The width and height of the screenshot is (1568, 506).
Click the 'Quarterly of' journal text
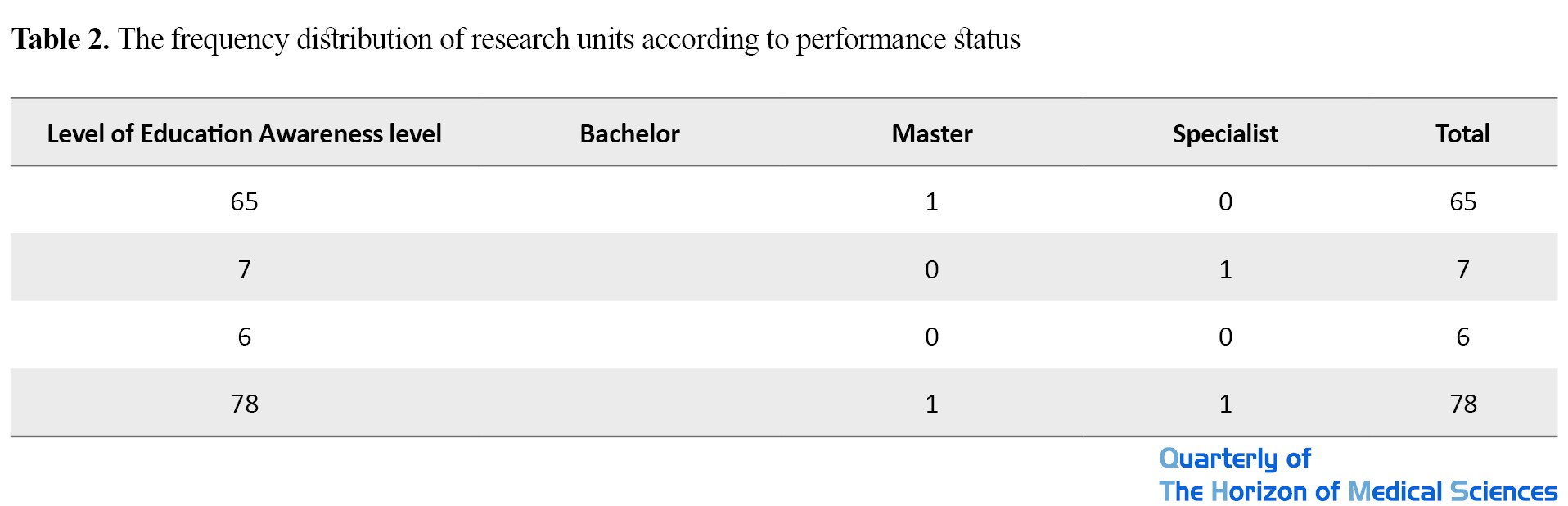pos(1234,459)
